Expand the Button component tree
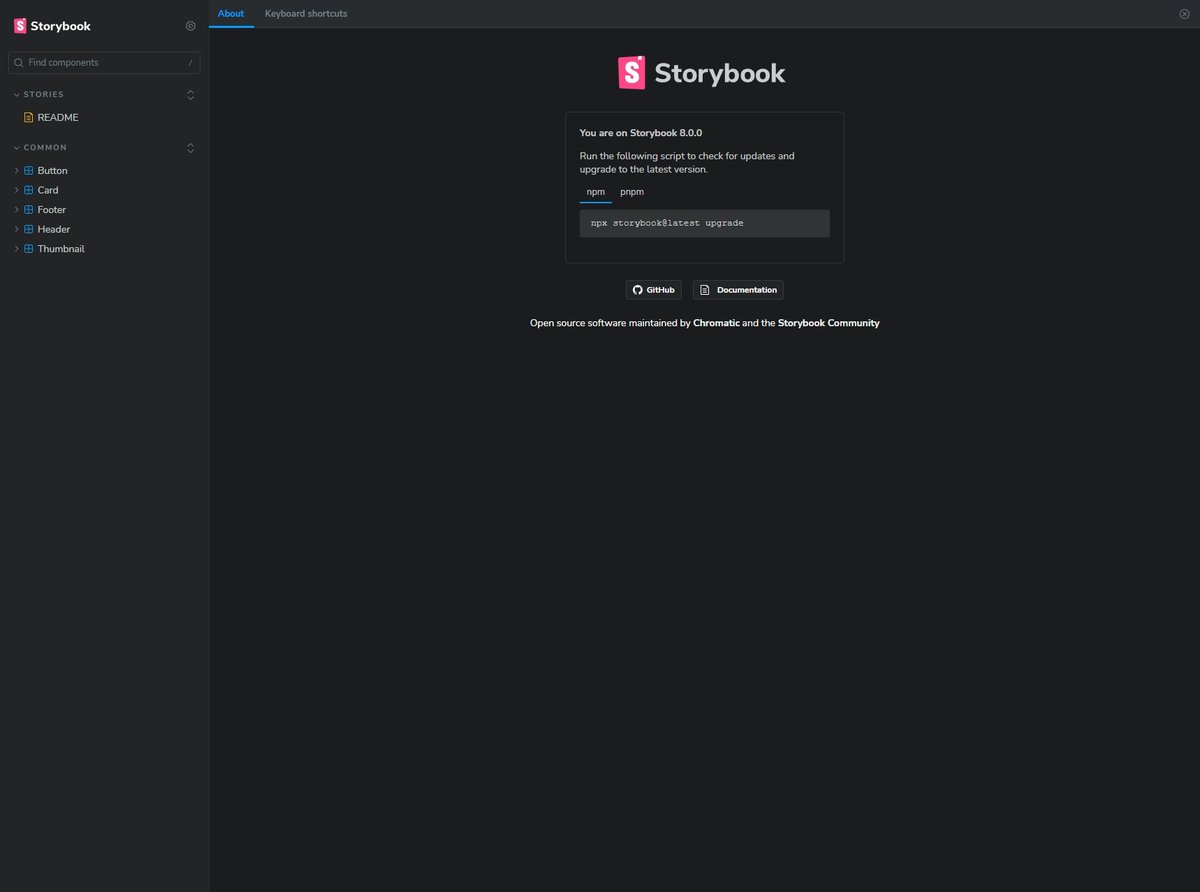The image size is (1200, 892). [16, 171]
